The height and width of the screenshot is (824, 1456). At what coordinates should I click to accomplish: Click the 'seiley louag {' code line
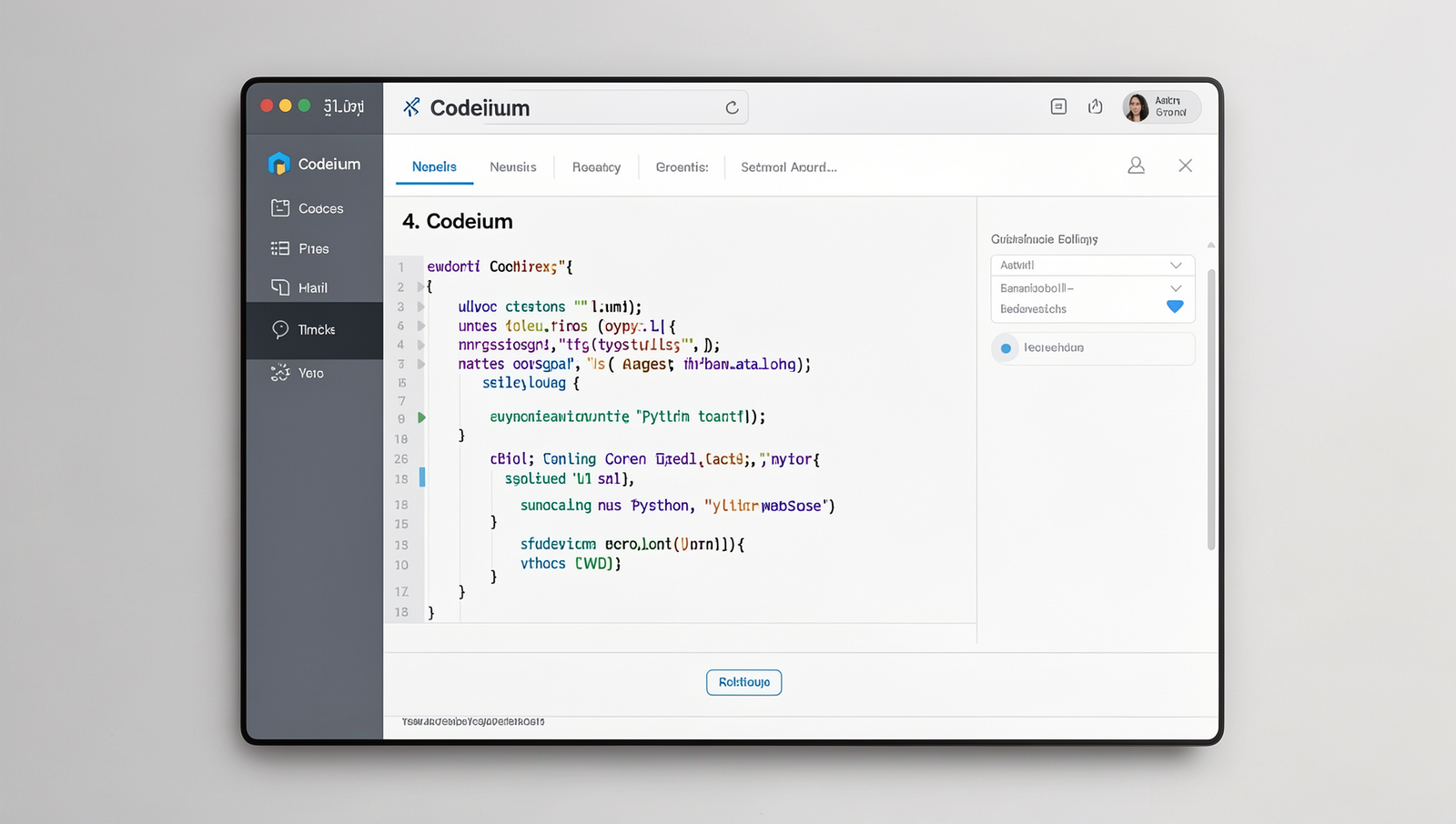[x=531, y=383]
